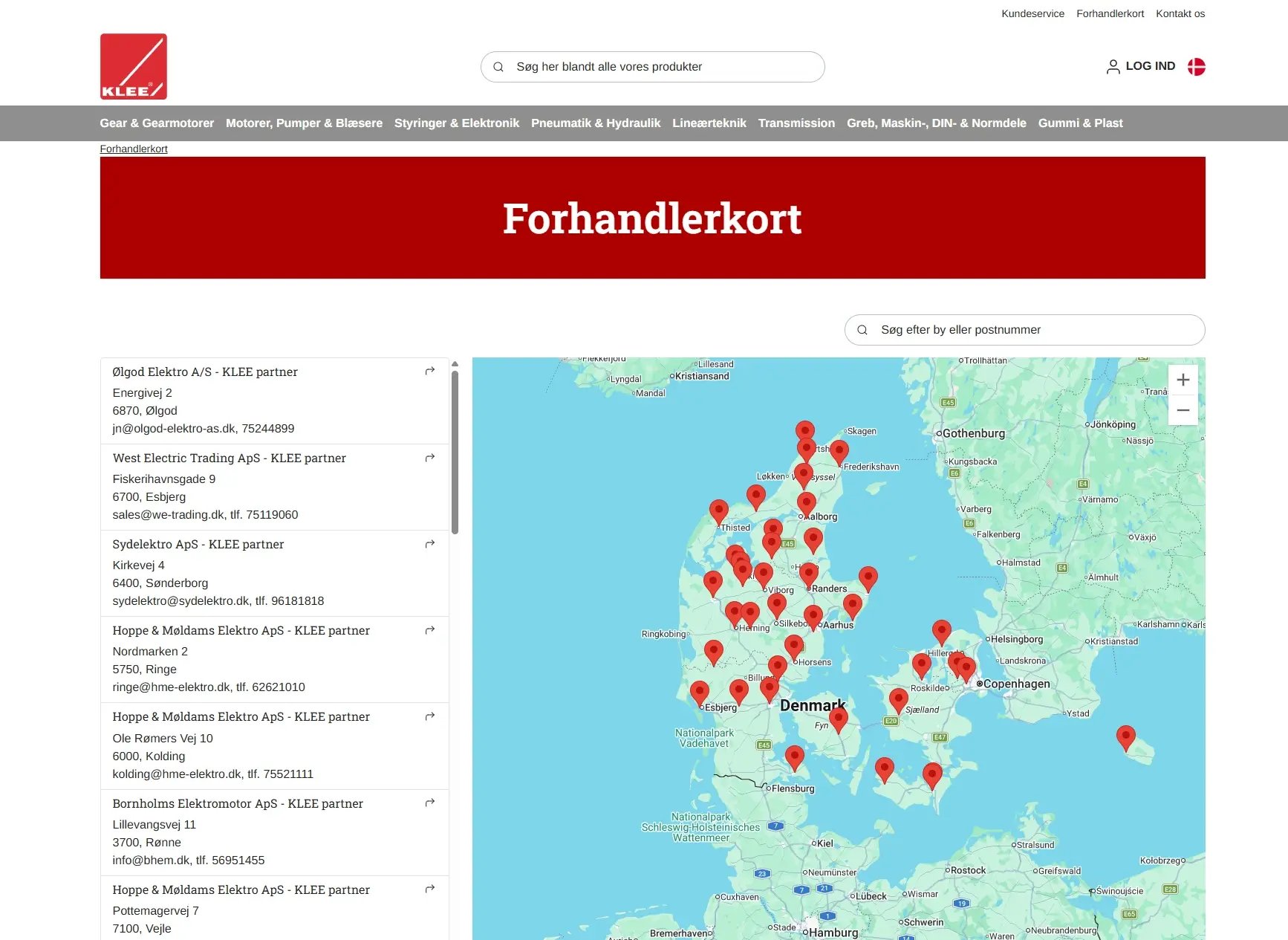Screen dimensions: 1288x940
Task: Open Styringer & Elektronik menu
Action: point(457,123)
